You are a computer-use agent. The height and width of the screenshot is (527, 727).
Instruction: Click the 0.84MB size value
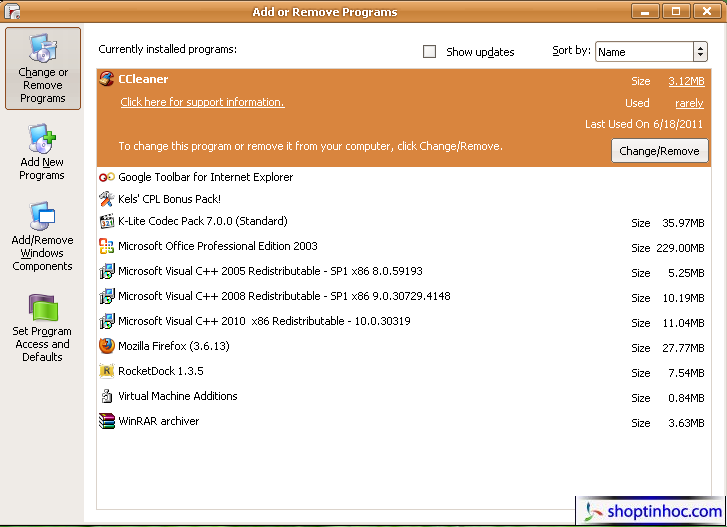[686, 398]
